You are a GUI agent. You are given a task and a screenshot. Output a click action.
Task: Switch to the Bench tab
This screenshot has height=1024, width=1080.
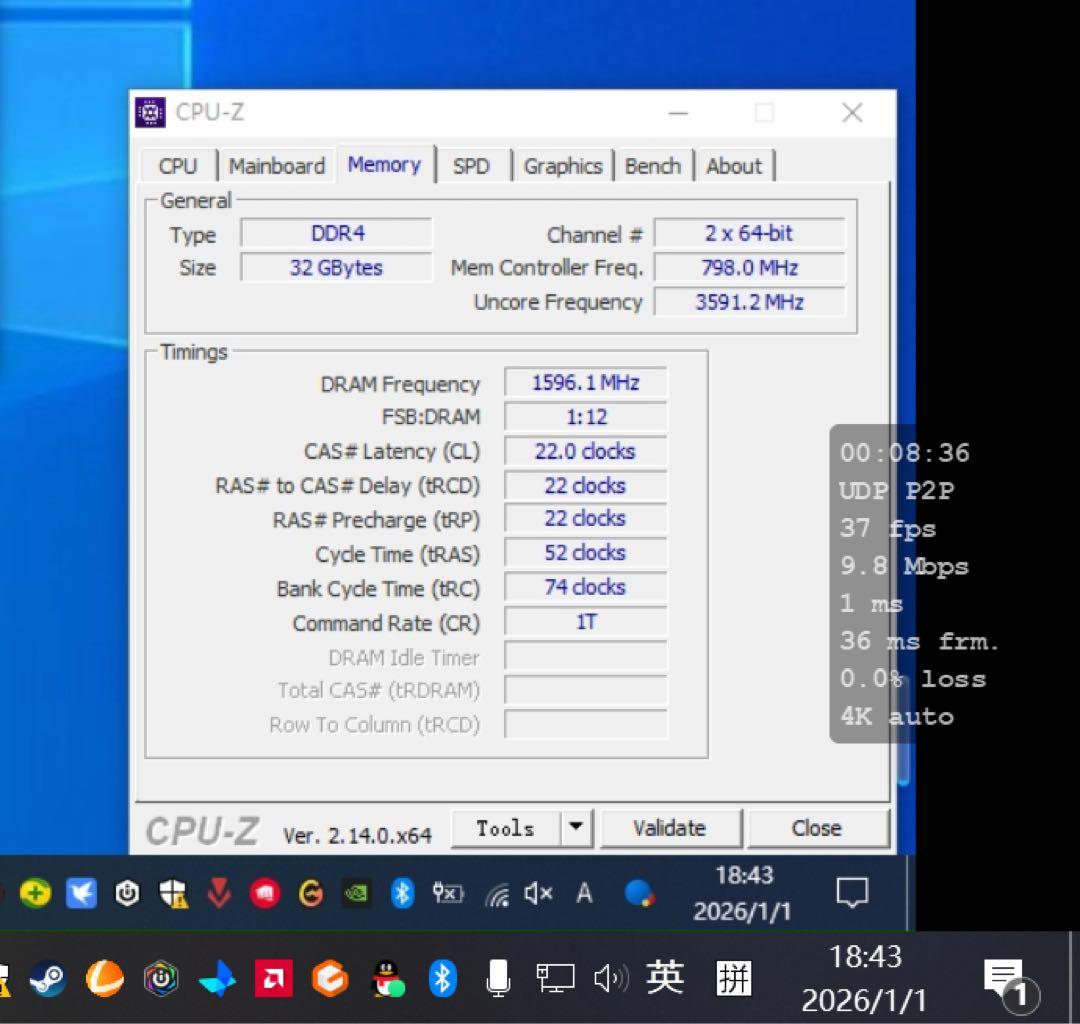point(652,165)
